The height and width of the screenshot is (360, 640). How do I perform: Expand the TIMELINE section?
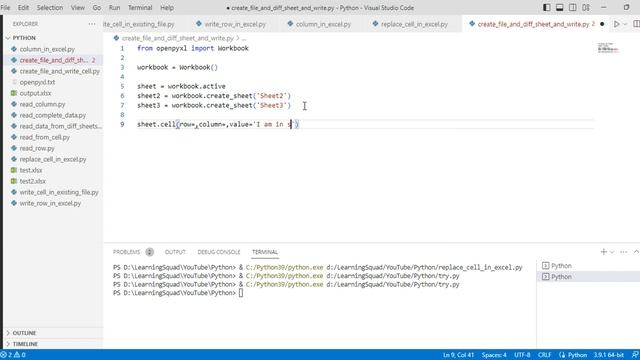tap(25, 344)
